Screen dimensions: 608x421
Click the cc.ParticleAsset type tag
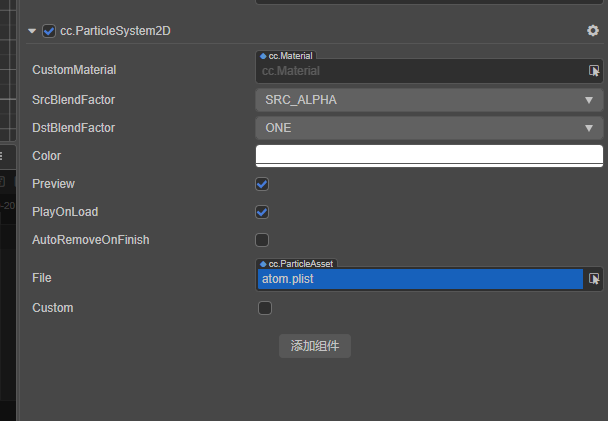pyautogui.click(x=297, y=263)
